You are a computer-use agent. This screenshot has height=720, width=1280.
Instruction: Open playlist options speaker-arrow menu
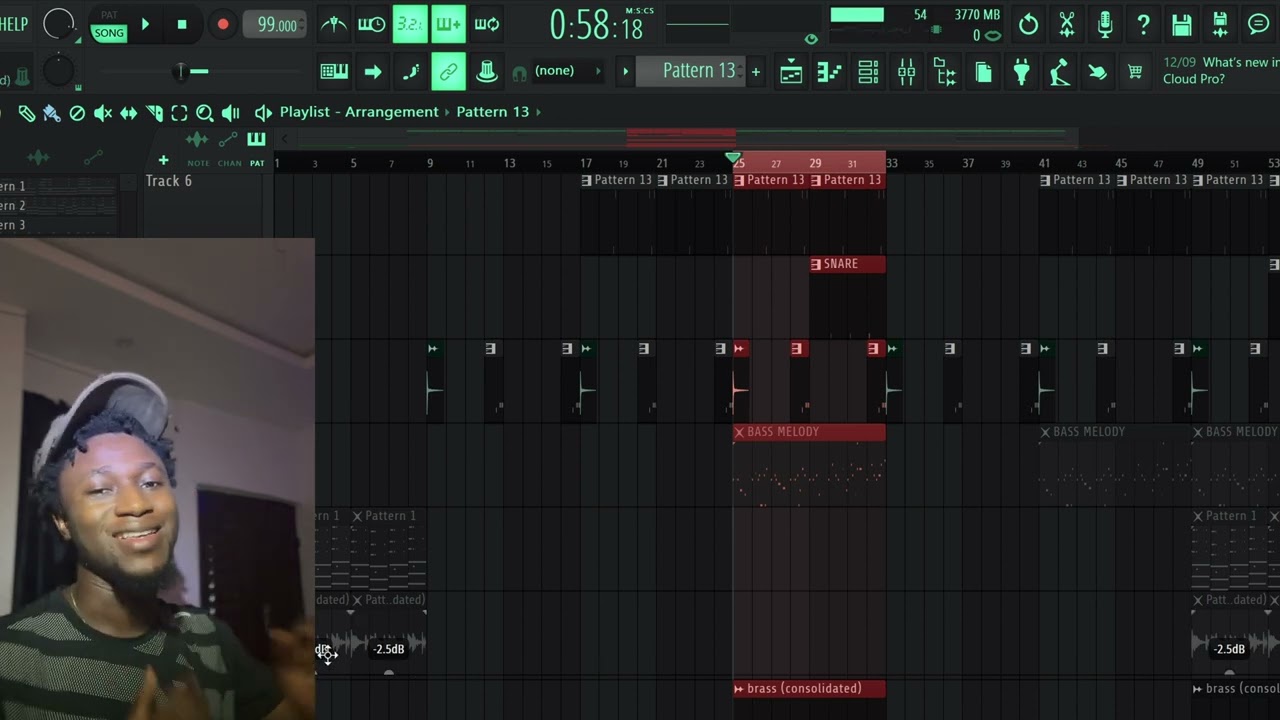(263, 113)
